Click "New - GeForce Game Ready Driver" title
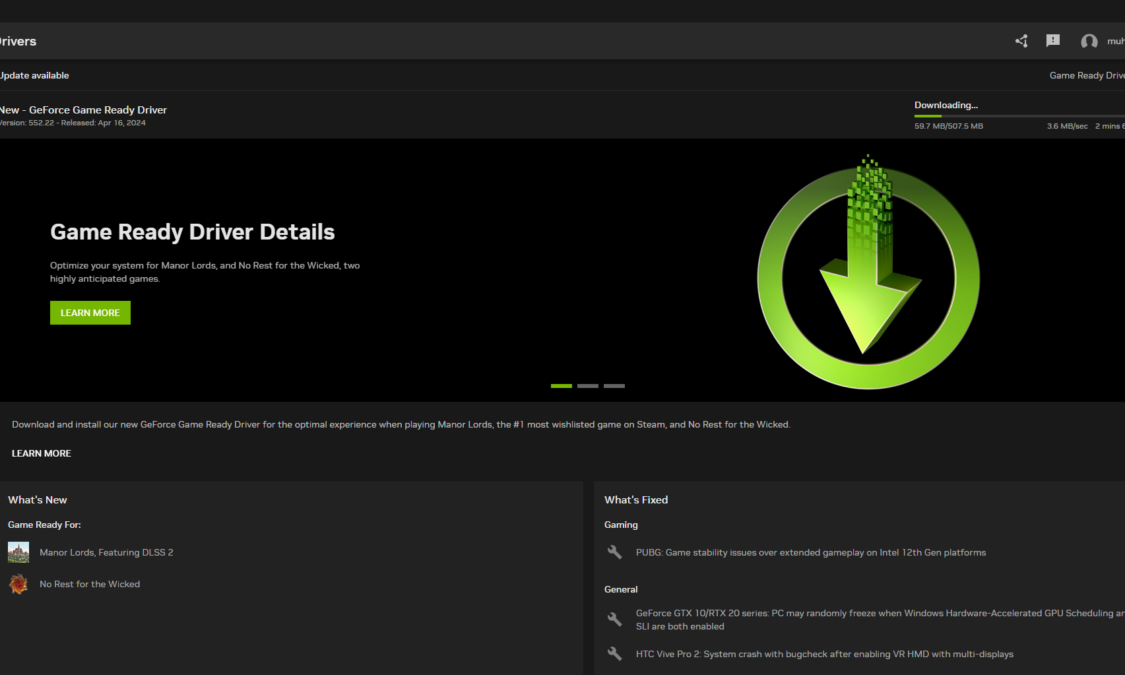 pos(83,110)
